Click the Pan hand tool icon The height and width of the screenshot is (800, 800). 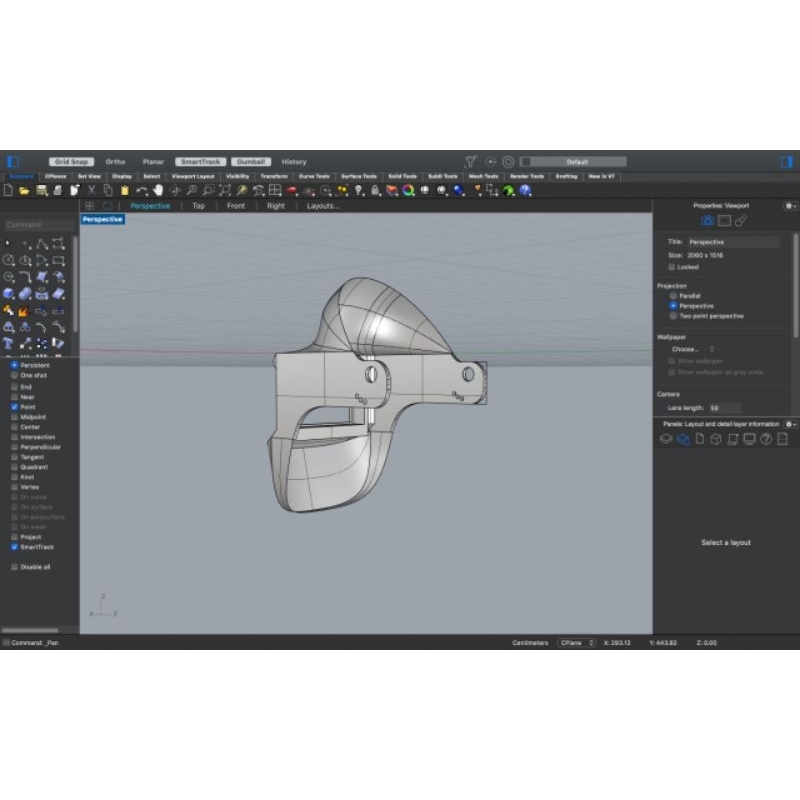(157, 190)
